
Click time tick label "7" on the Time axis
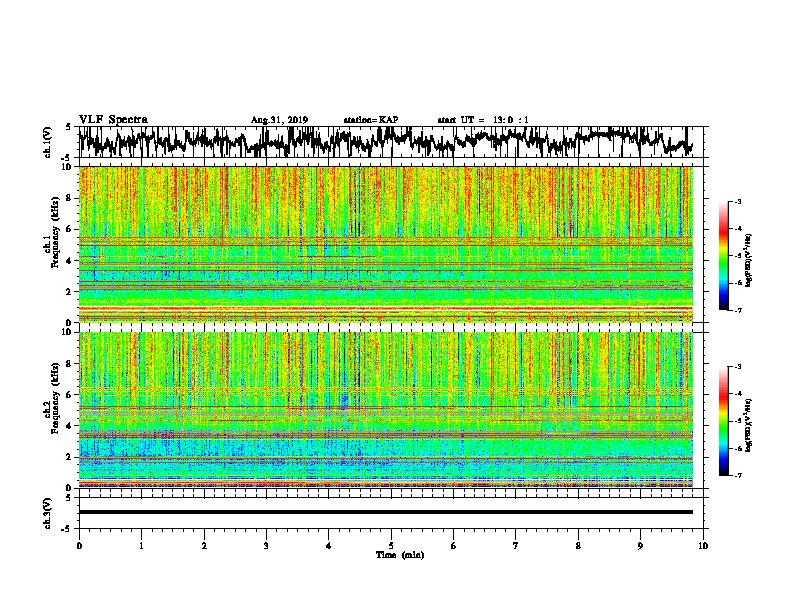516,546
